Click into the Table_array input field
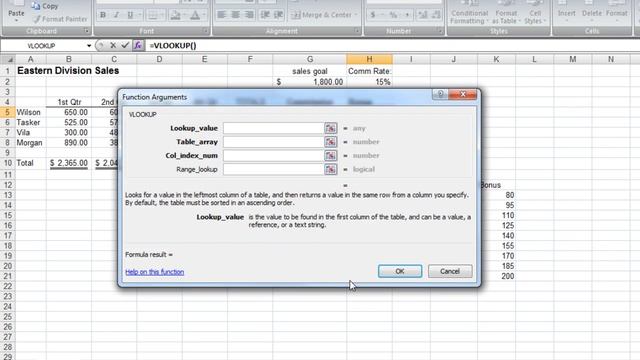Viewport: 640px width, 360px height. click(x=273, y=142)
